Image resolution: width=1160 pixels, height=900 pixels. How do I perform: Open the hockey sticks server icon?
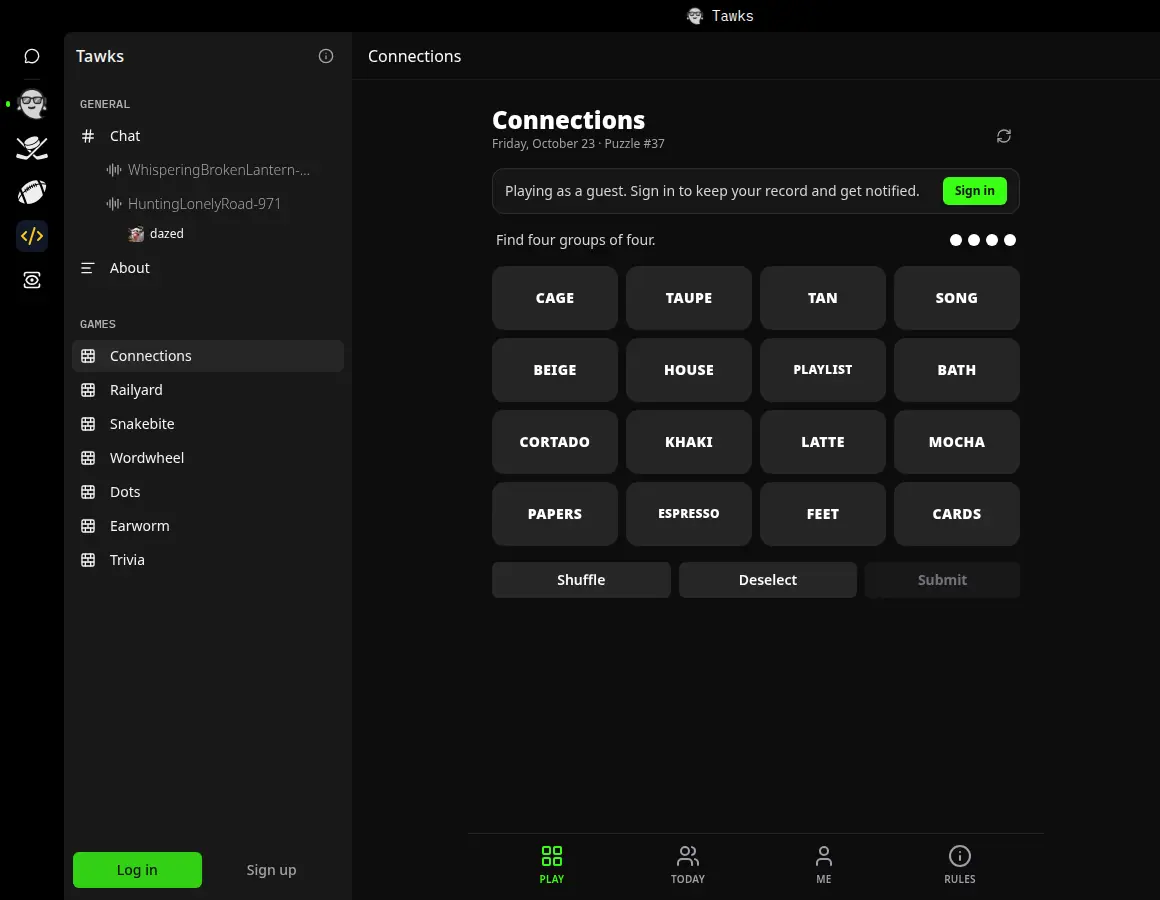[x=32, y=148]
